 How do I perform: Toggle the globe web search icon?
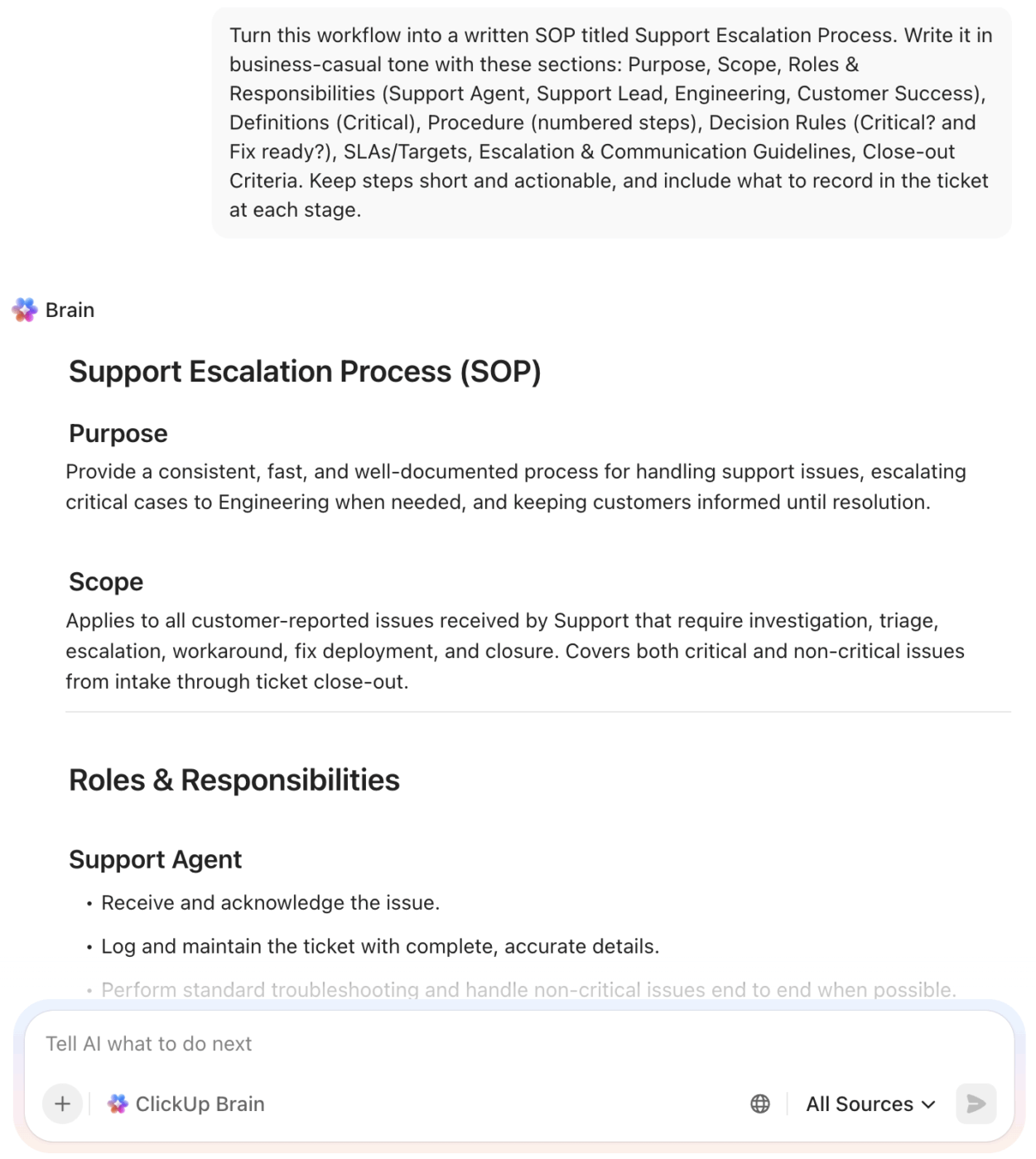click(x=759, y=1104)
